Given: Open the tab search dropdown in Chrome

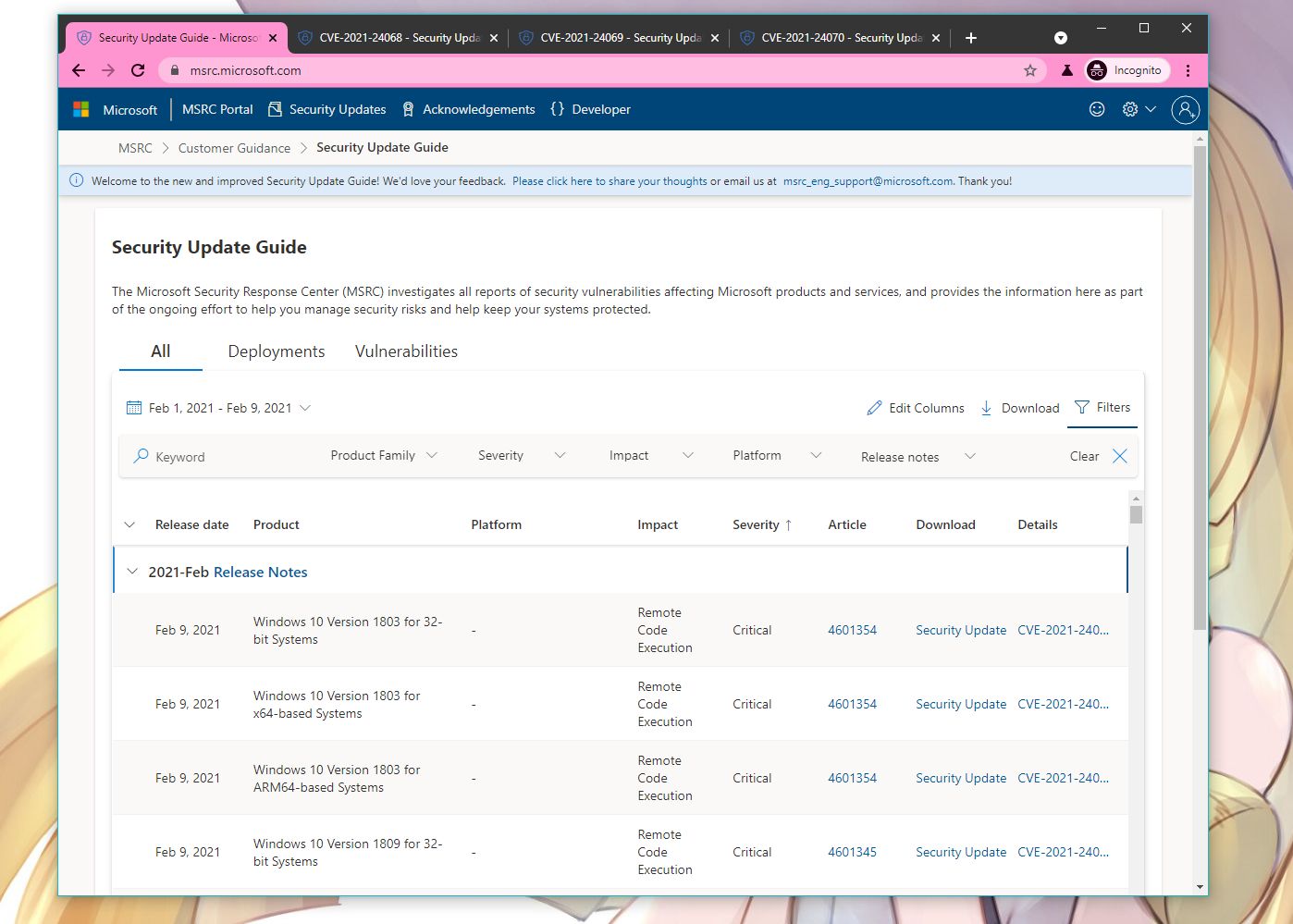Looking at the screenshot, I should tap(1061, 38).
